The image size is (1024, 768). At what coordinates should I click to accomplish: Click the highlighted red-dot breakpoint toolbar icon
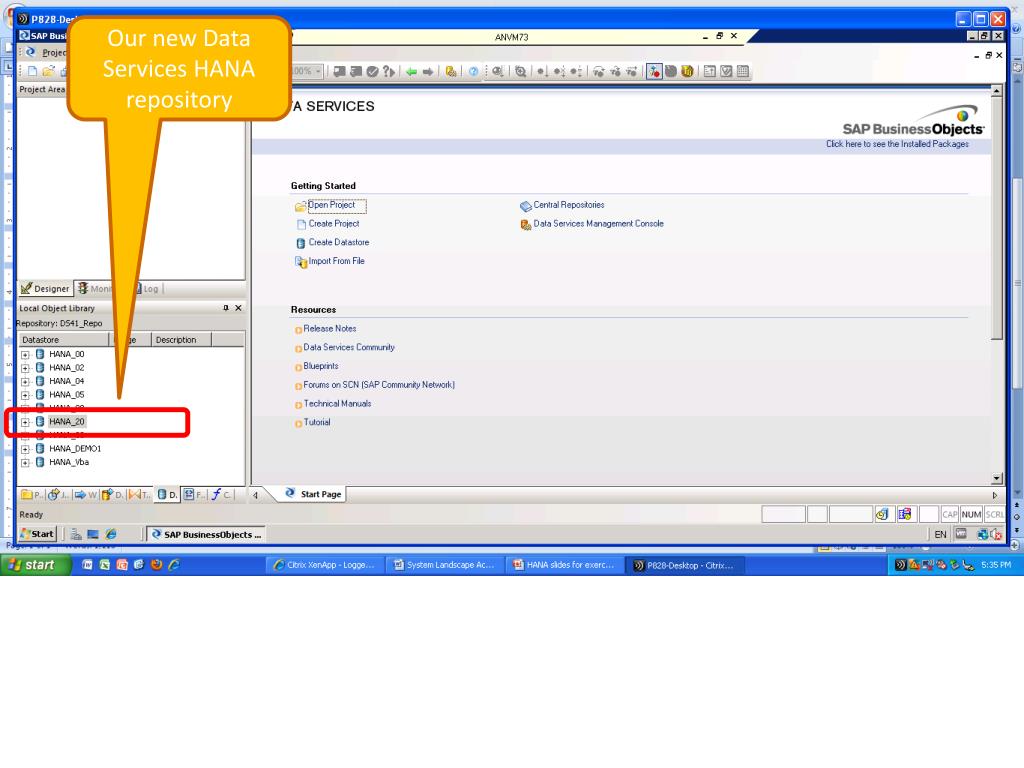(654, 72)
